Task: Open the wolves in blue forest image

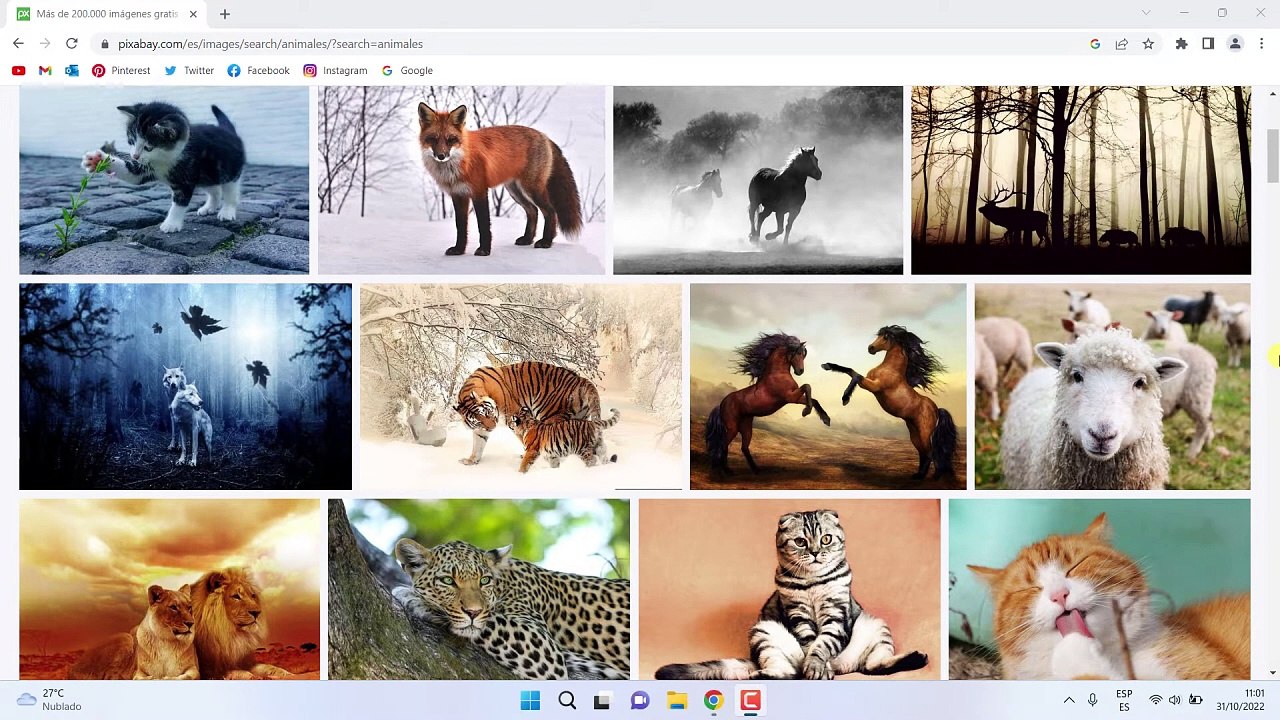Action: (x=185, y=386)
